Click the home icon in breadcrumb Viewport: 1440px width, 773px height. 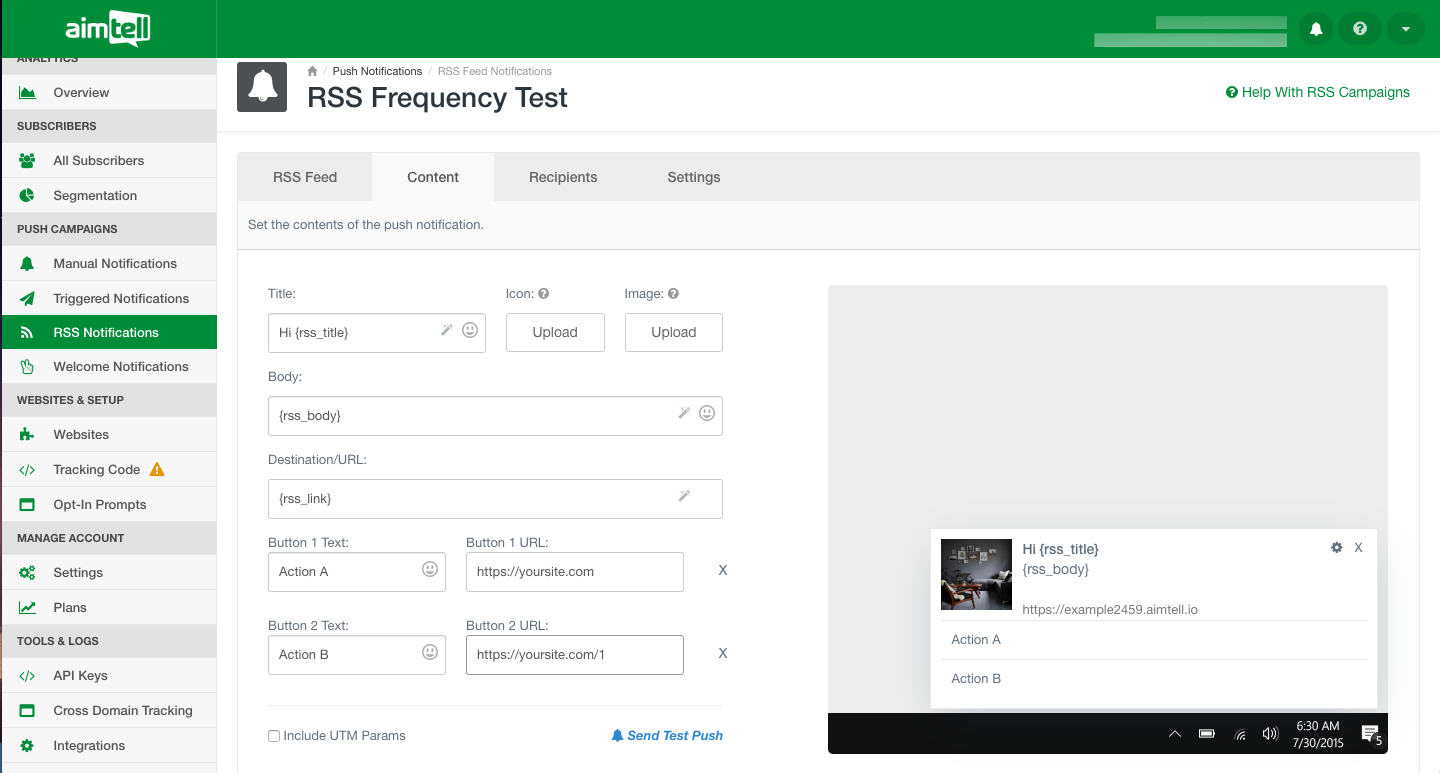pos(312,71)
